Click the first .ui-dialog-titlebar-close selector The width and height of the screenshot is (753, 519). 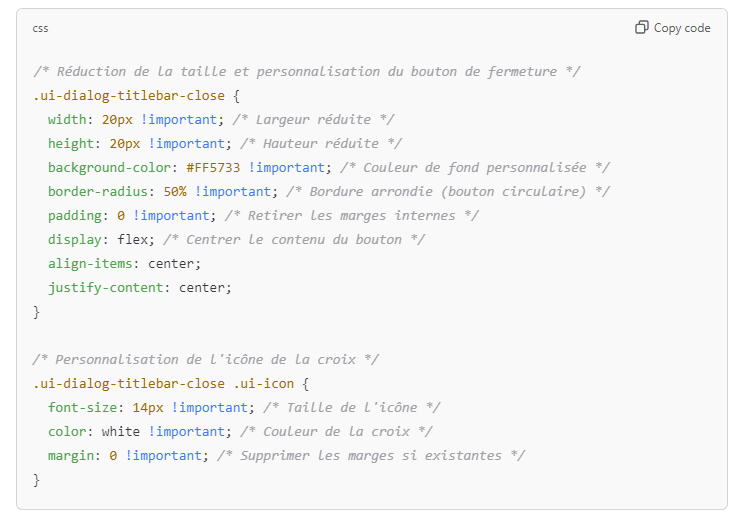pyautogui.click(x=129, y=96)
